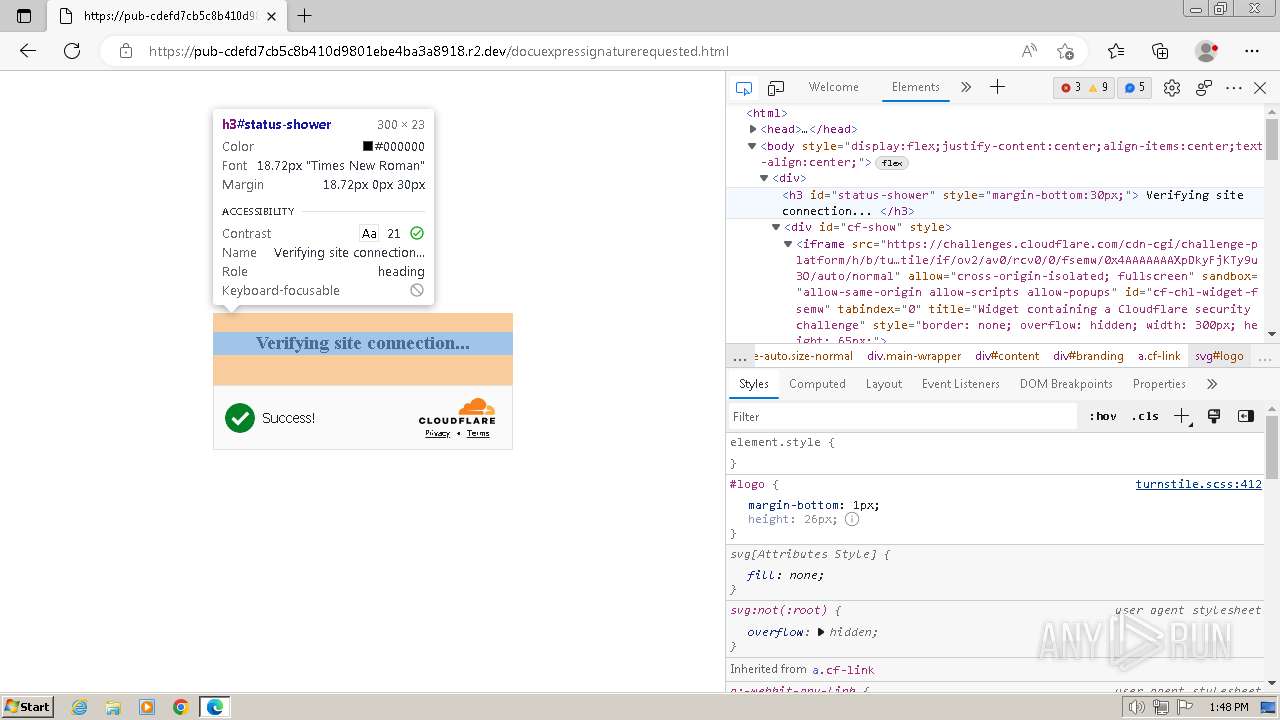Open the Layout pane tab

pos(883,384)
